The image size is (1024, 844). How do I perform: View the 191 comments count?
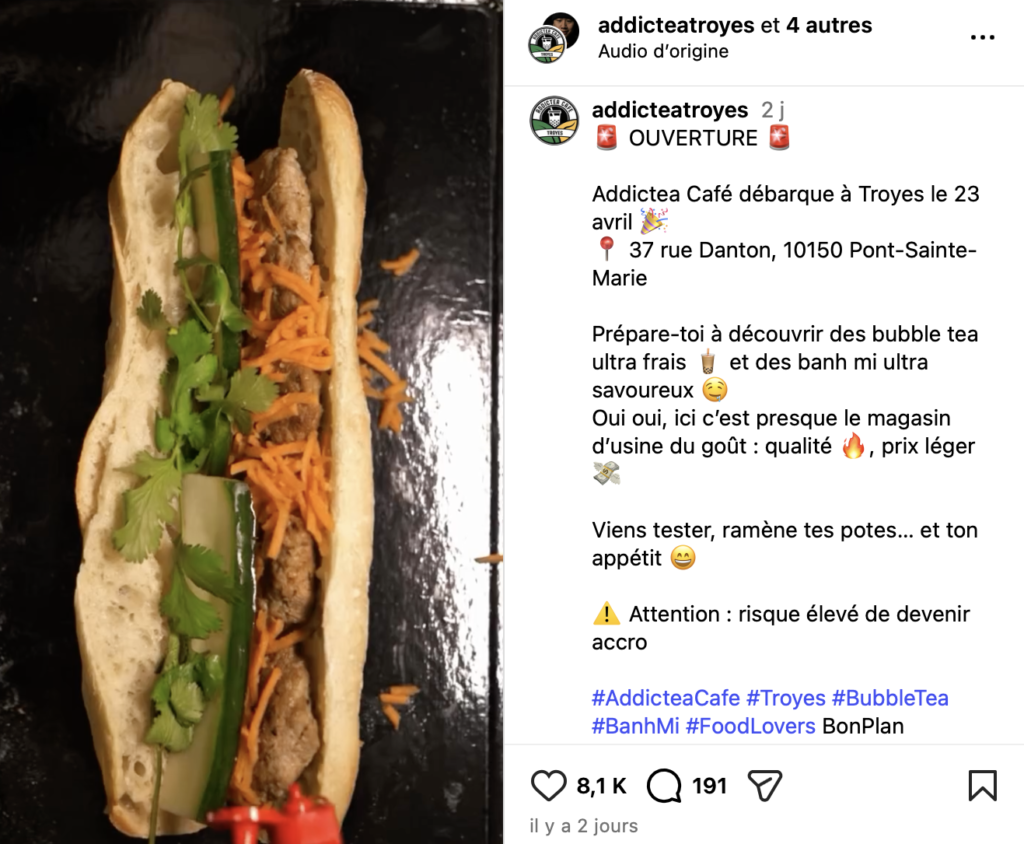(709, 786)
